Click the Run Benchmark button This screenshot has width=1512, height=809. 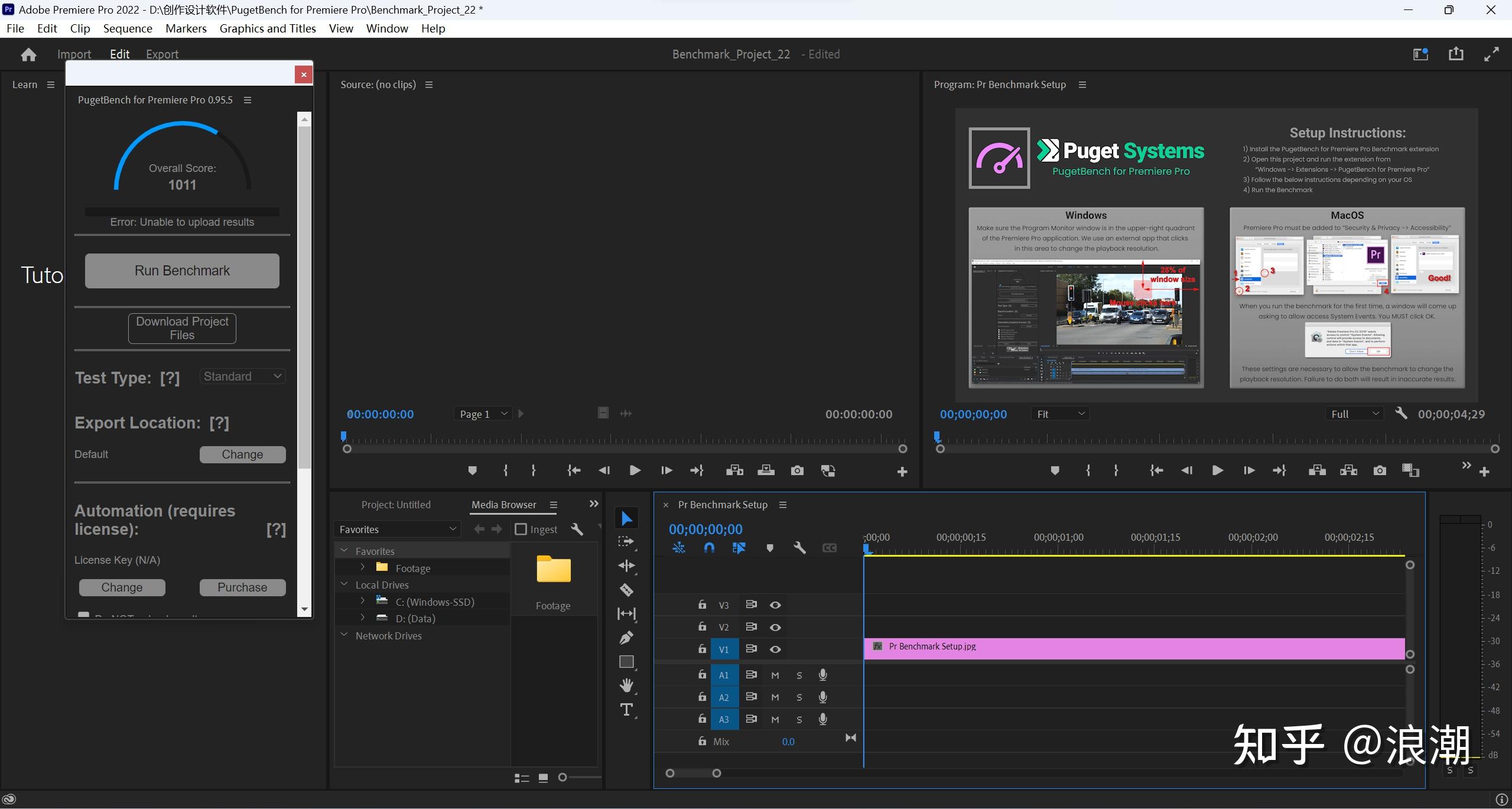click(x=182, y=271)
